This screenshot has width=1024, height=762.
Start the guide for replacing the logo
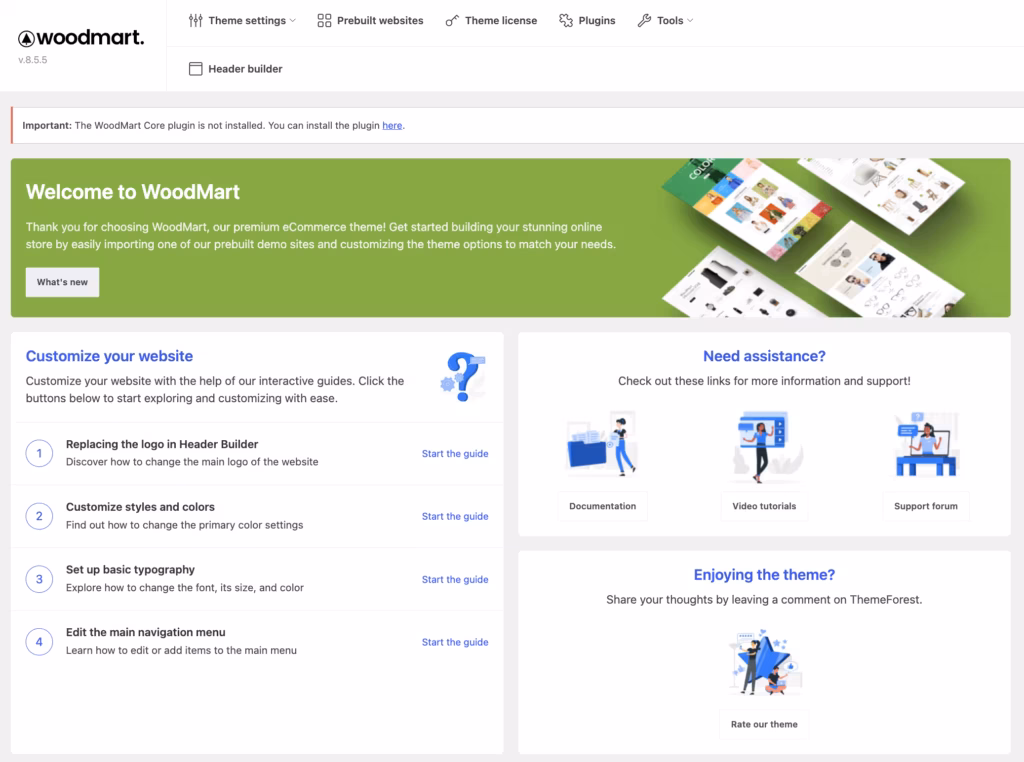[x=455, y=453]
